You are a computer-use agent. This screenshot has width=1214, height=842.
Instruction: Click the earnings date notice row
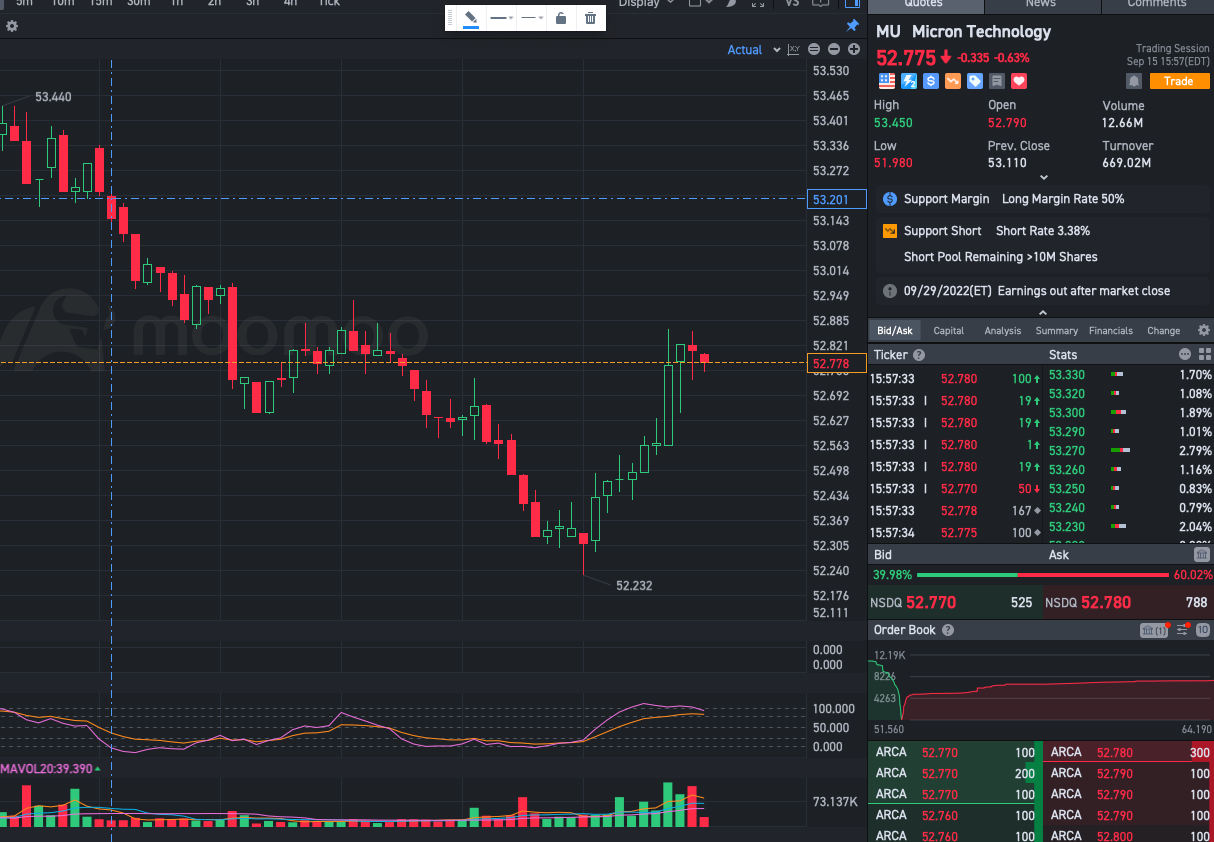(1041, 291)
